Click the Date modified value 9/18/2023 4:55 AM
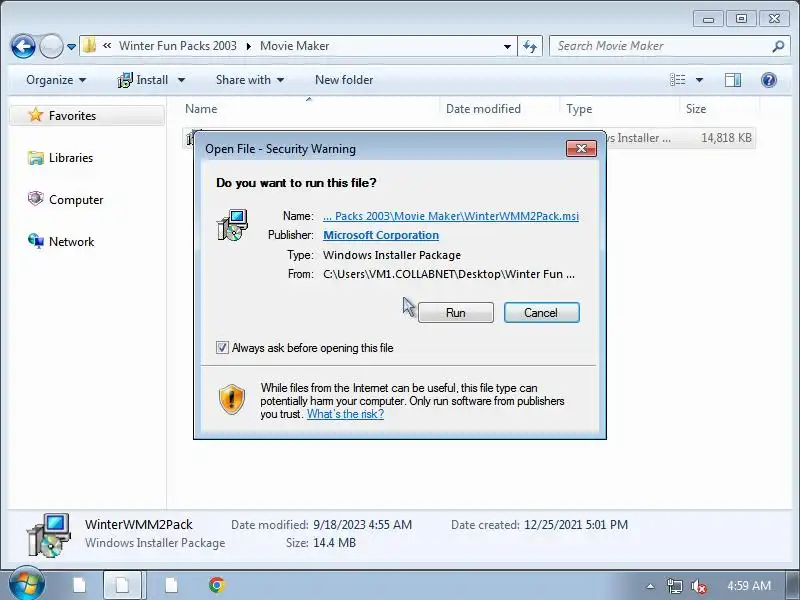 tap(362, 524)
